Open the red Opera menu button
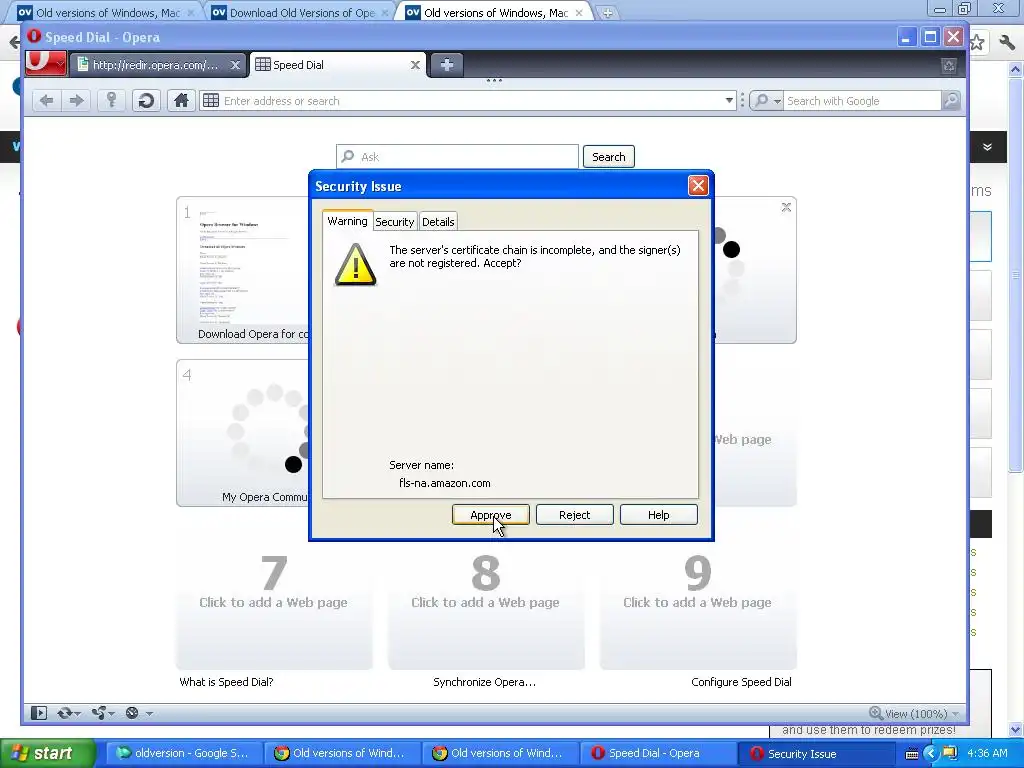This screenshot has height=768, width=1024. (45, 63)
